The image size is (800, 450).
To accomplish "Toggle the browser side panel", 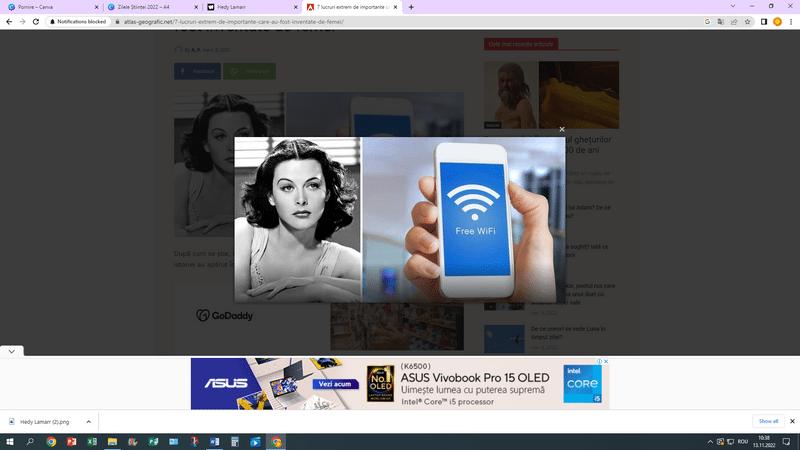I will point(764,21).
